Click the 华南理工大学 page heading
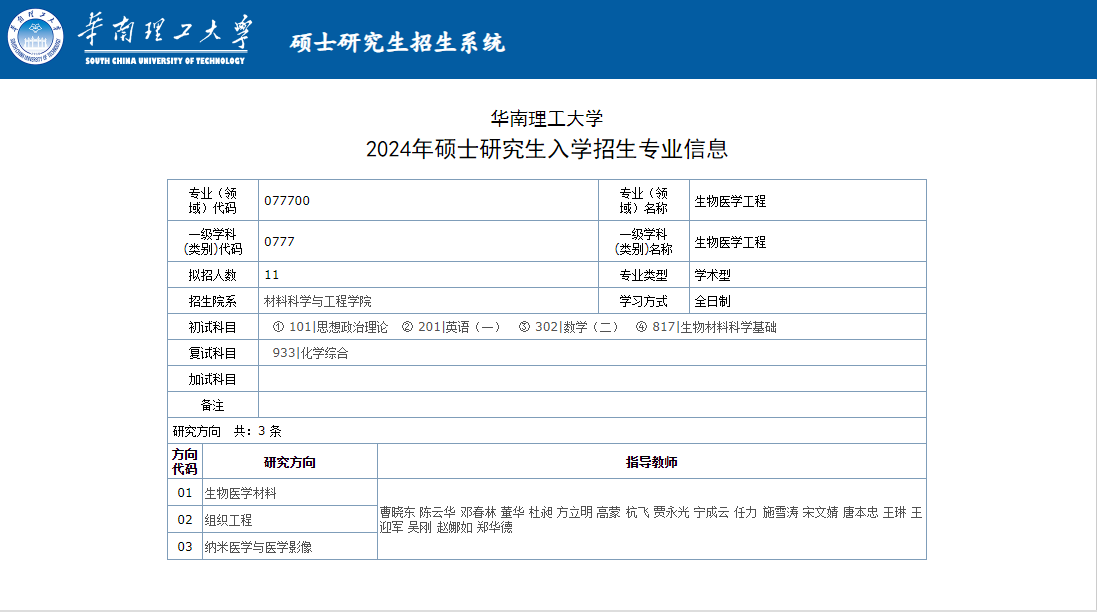 tap(546, 118)
